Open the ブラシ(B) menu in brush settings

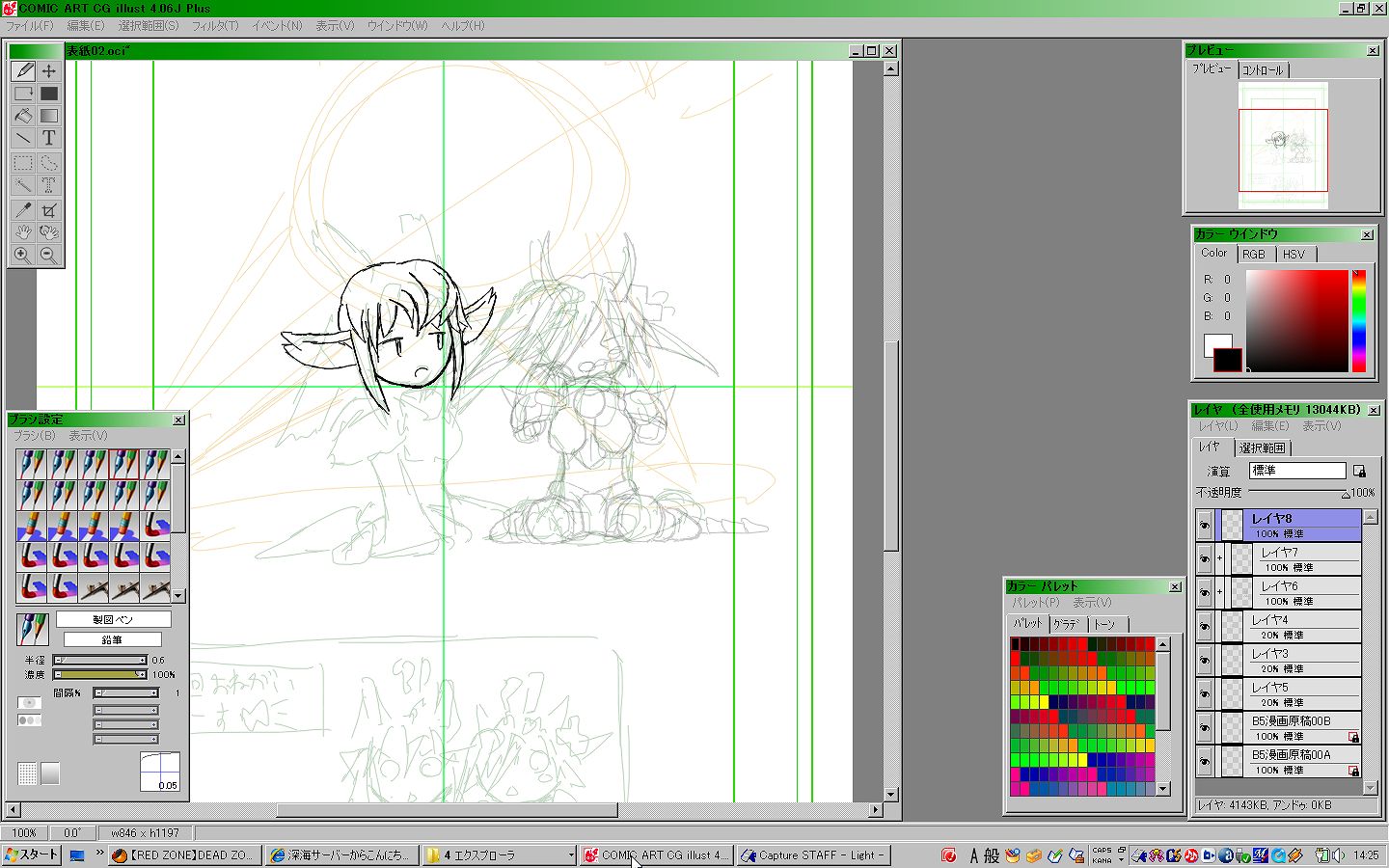point(35,436)
